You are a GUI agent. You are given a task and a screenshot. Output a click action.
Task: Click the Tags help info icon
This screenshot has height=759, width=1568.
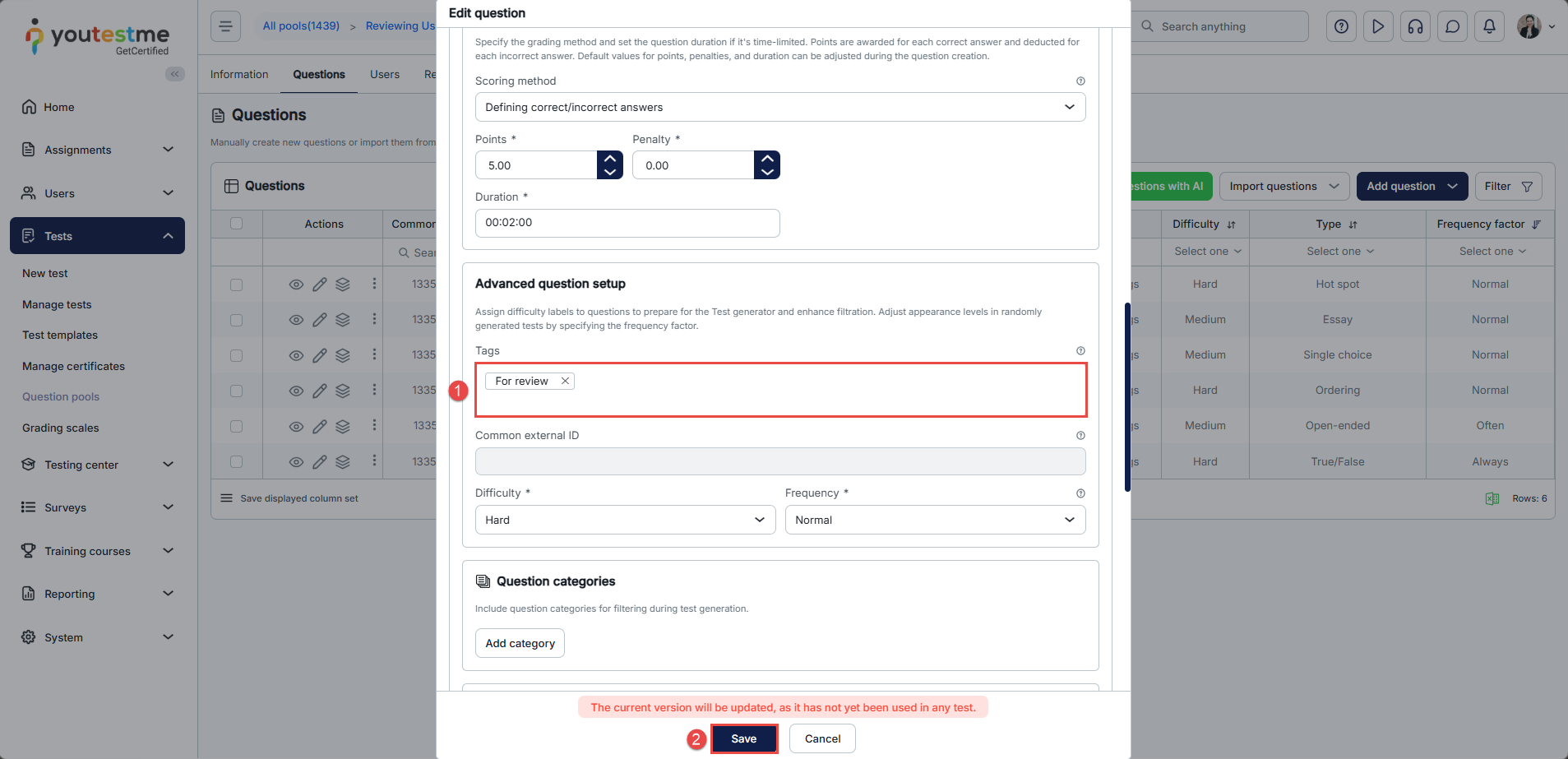[x=1080, y=351]
